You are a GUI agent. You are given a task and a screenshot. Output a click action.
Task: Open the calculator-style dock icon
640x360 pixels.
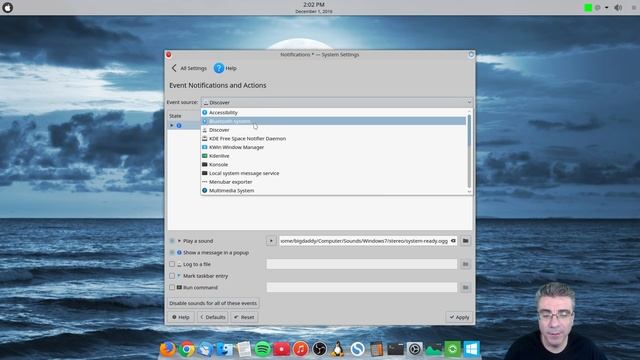click(376, 349)
